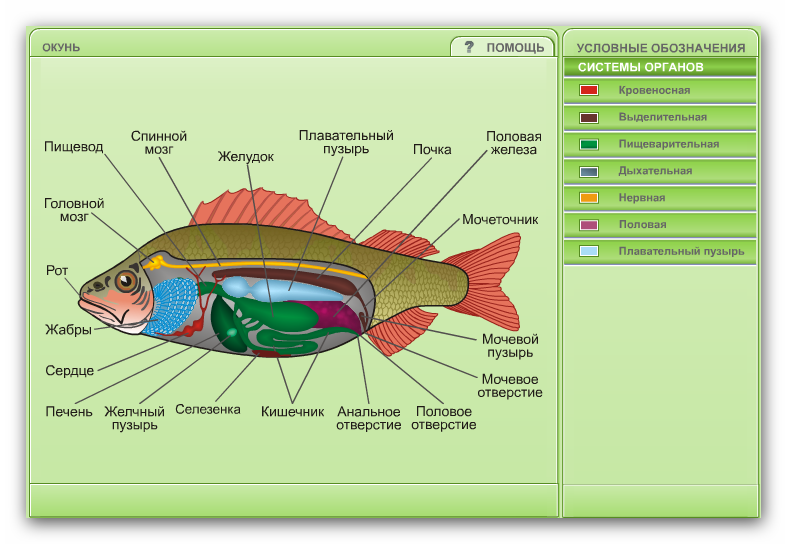The height and width of the screenshot is (544, 787).
Task: Select the green Пищеварительная color swatch
Action: (589, 145)
